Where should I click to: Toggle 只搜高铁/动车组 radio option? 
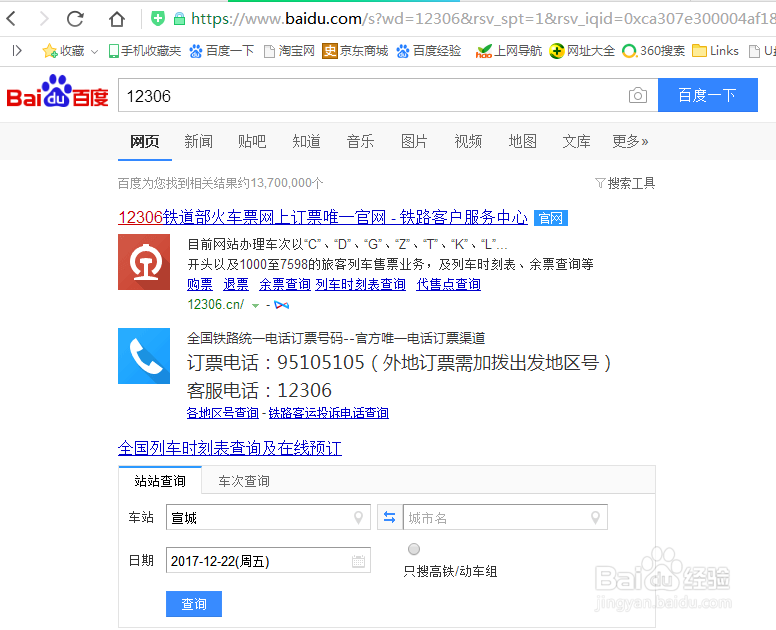coord(414,549)
